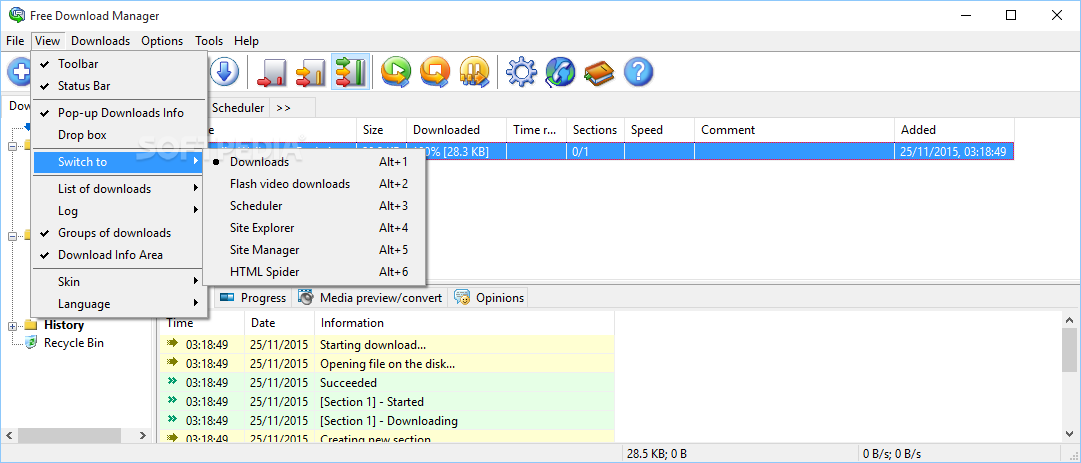Open the File menu
Screen dimensions: 1081x463
(15, 41)
